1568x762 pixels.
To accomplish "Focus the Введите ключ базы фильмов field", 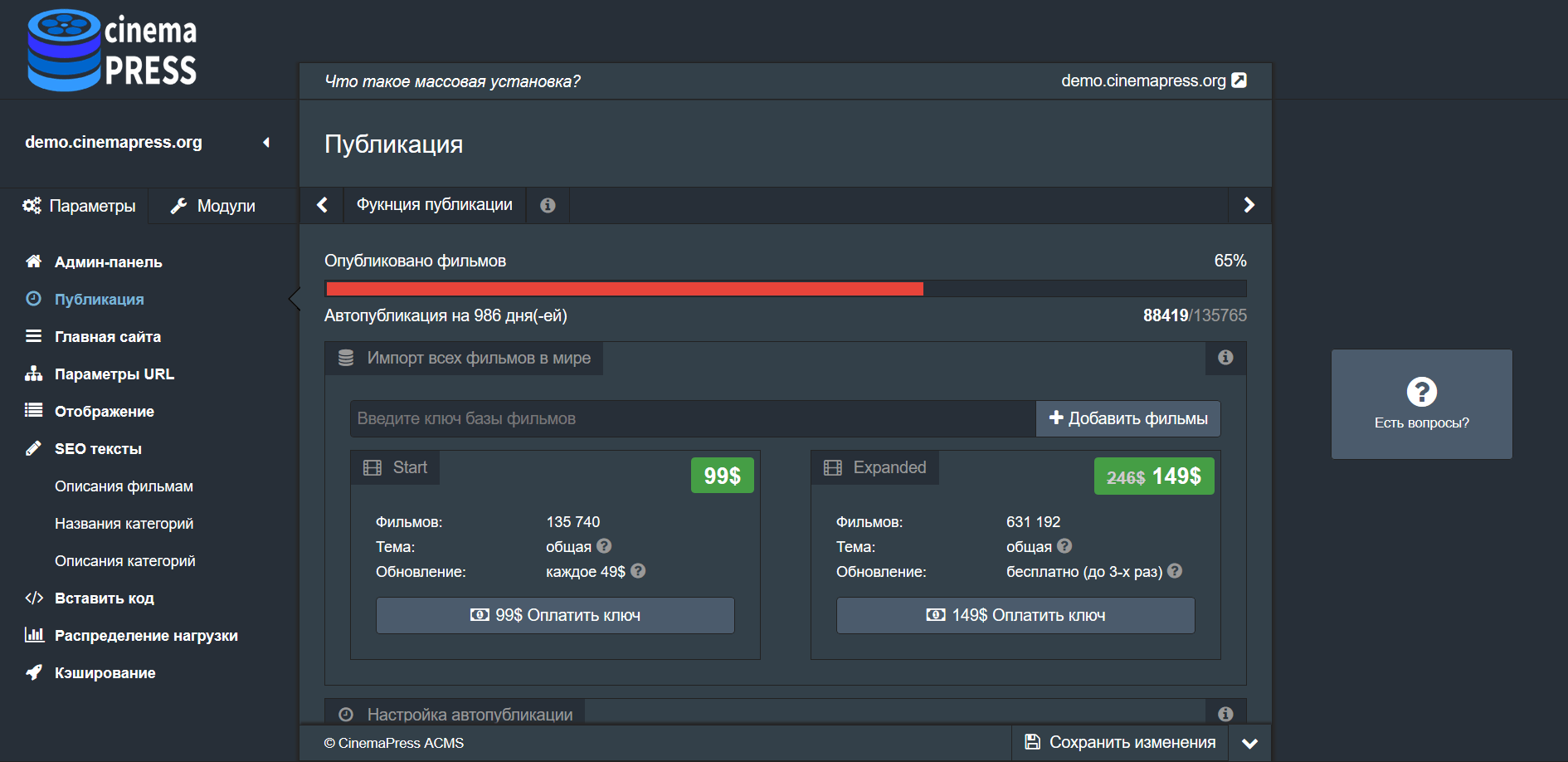I will pos(692,418).
